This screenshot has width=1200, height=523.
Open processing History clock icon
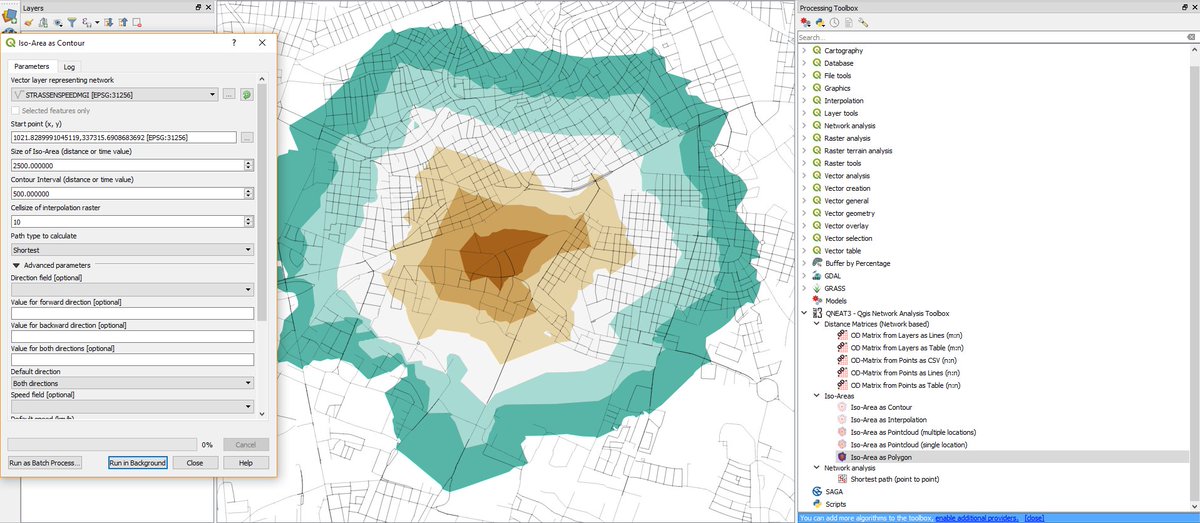(x=834, y=22)
